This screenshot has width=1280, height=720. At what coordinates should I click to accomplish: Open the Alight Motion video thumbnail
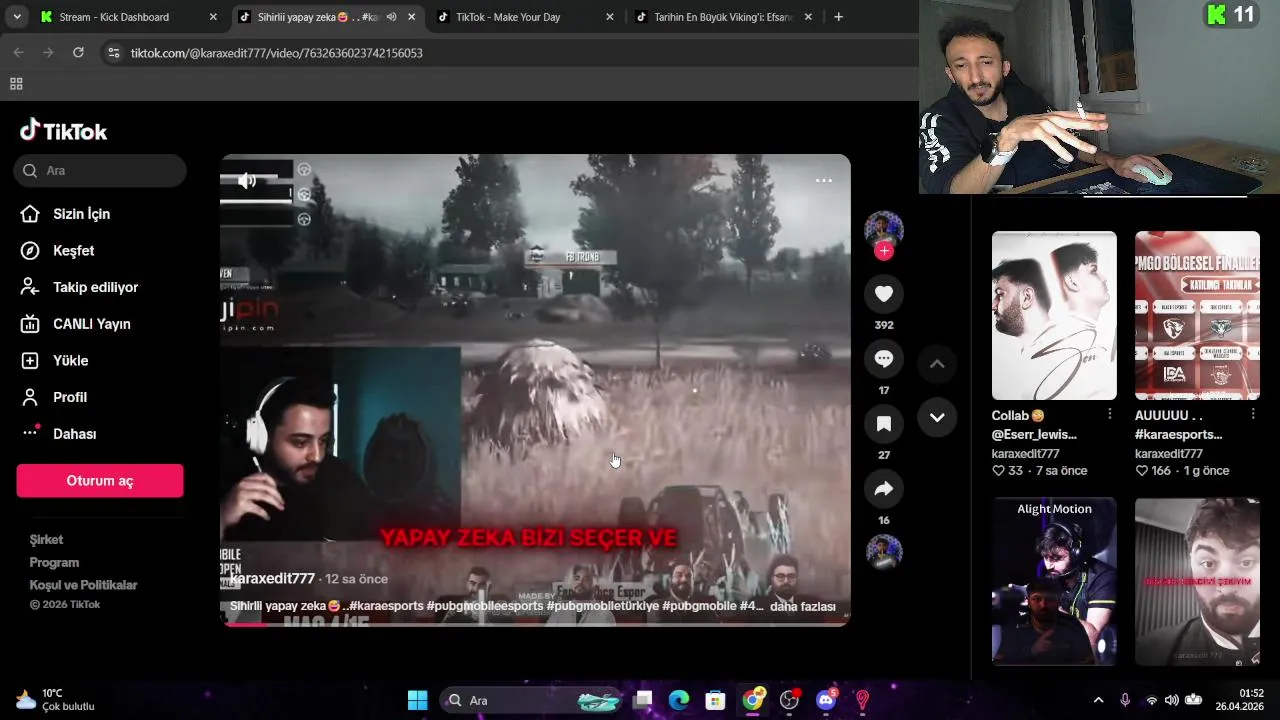(x=1054, y=582)
